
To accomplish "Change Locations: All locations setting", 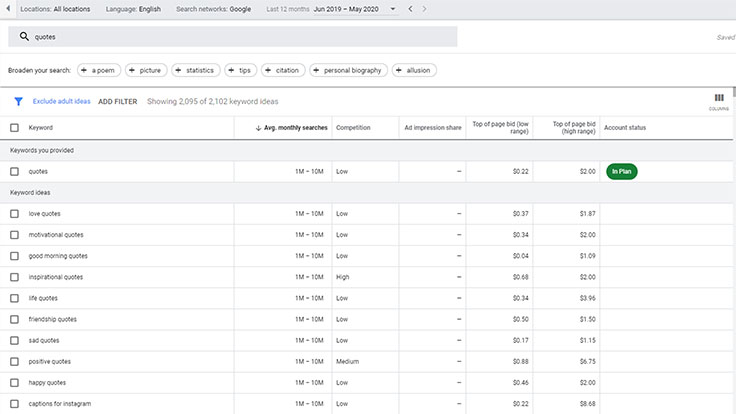I will [55, 9].
